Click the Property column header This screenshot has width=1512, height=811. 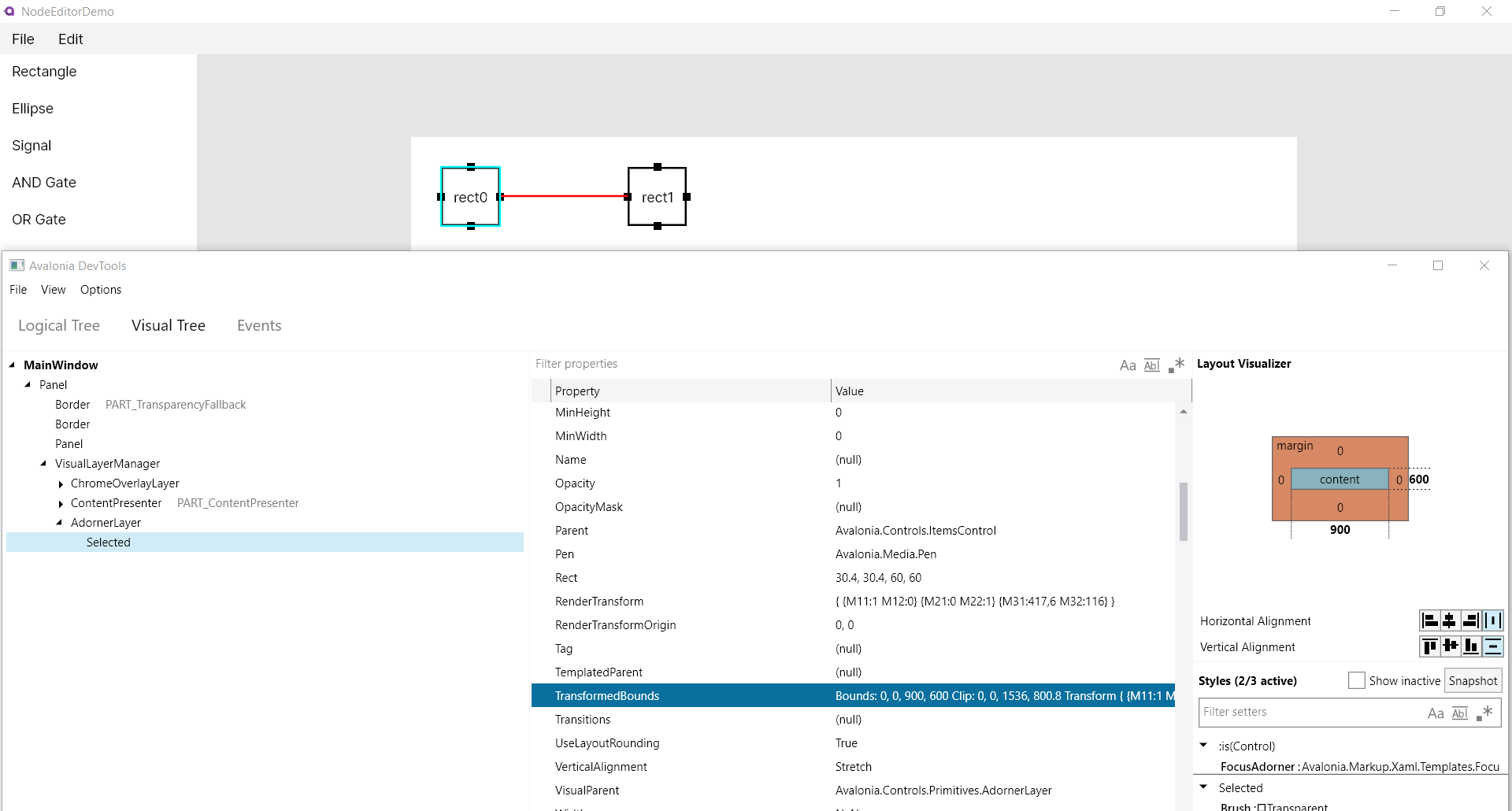tap(691, 391)
